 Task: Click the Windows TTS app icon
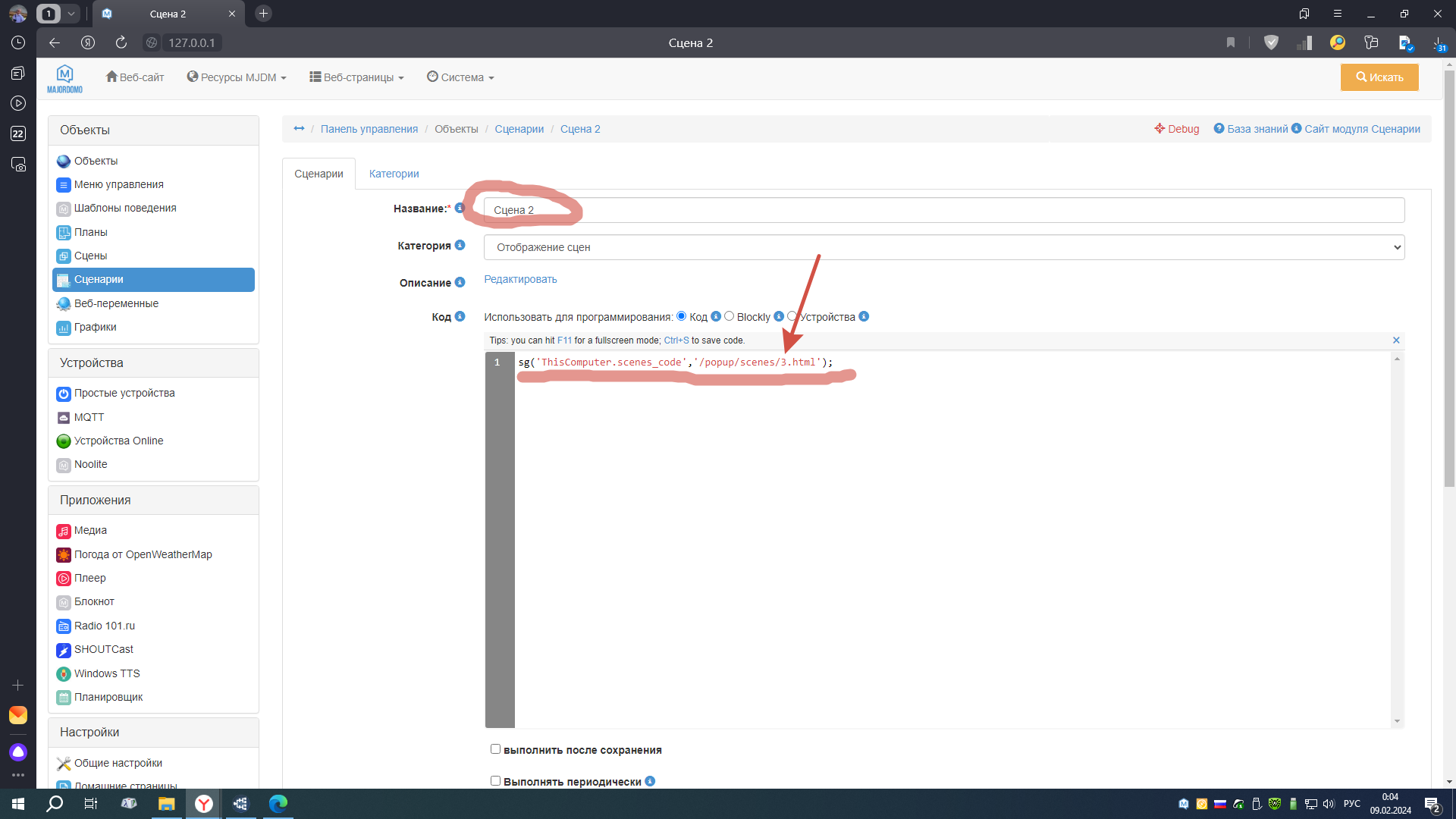64,673
